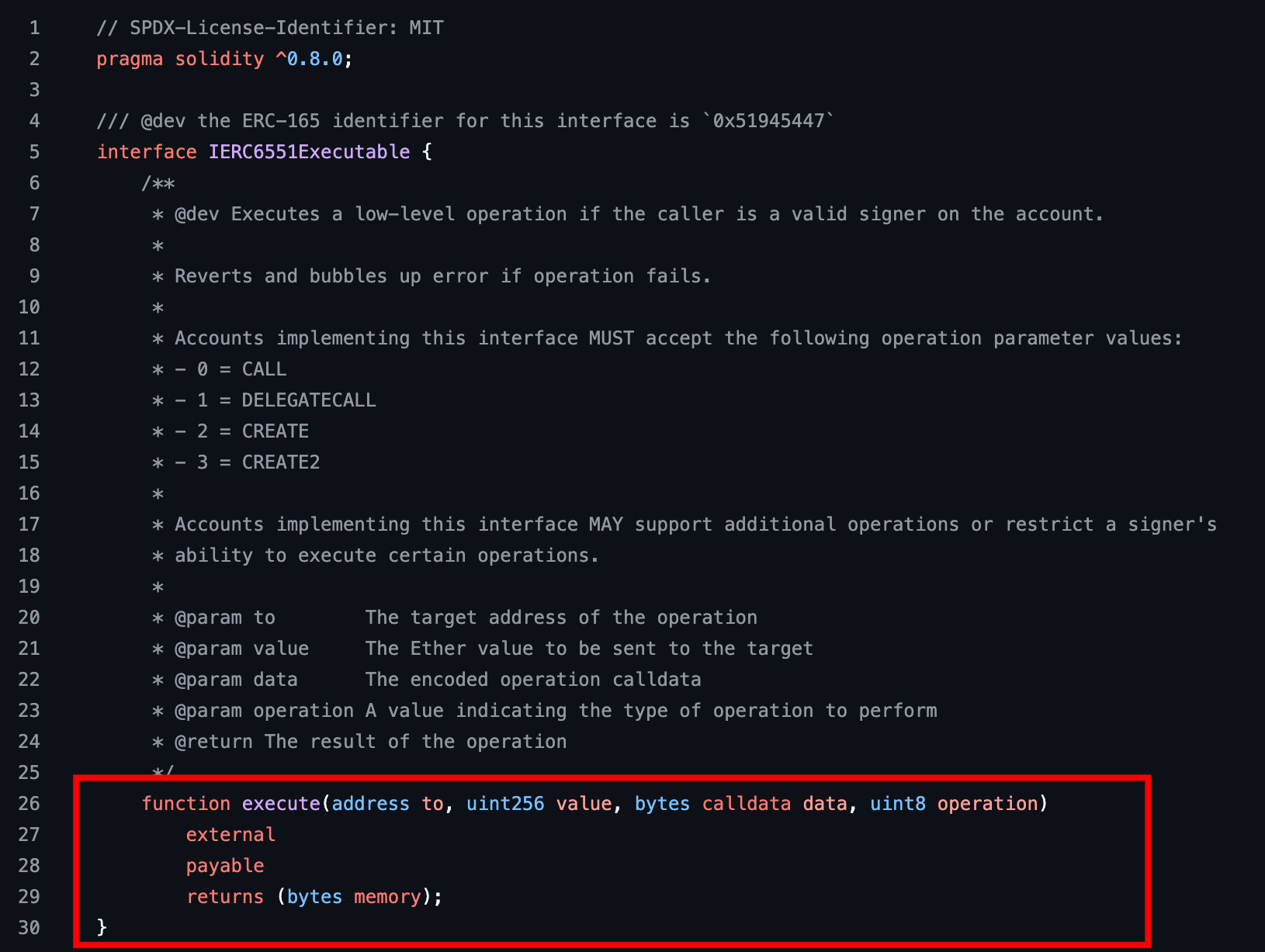Click the returns keyword

tap(225, 897)
